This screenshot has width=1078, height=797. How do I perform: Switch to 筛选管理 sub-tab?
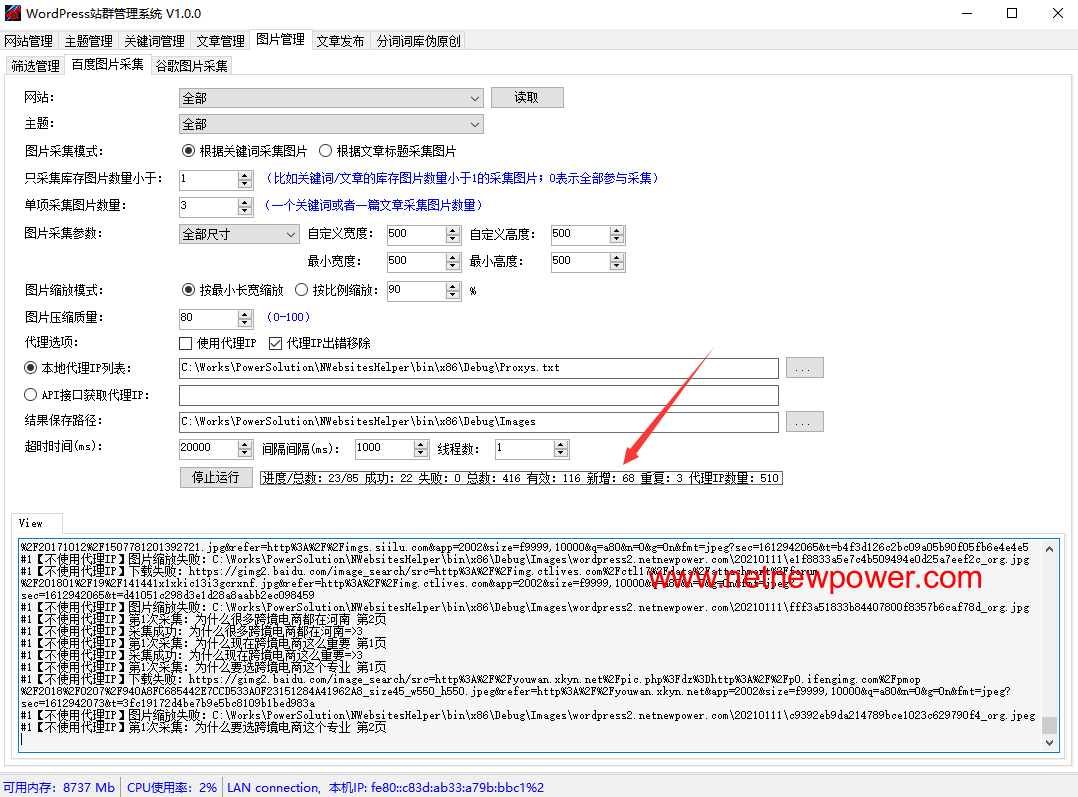click(x=36, y=66)
